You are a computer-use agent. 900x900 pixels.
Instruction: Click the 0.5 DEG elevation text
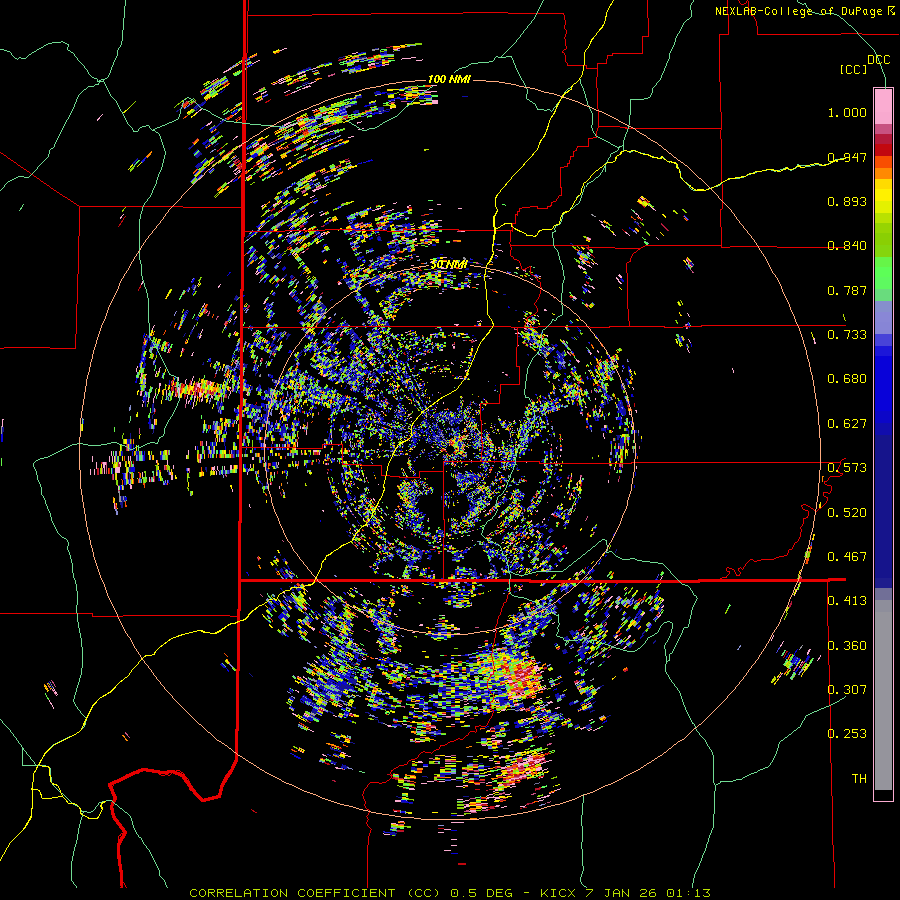[483, 893]
